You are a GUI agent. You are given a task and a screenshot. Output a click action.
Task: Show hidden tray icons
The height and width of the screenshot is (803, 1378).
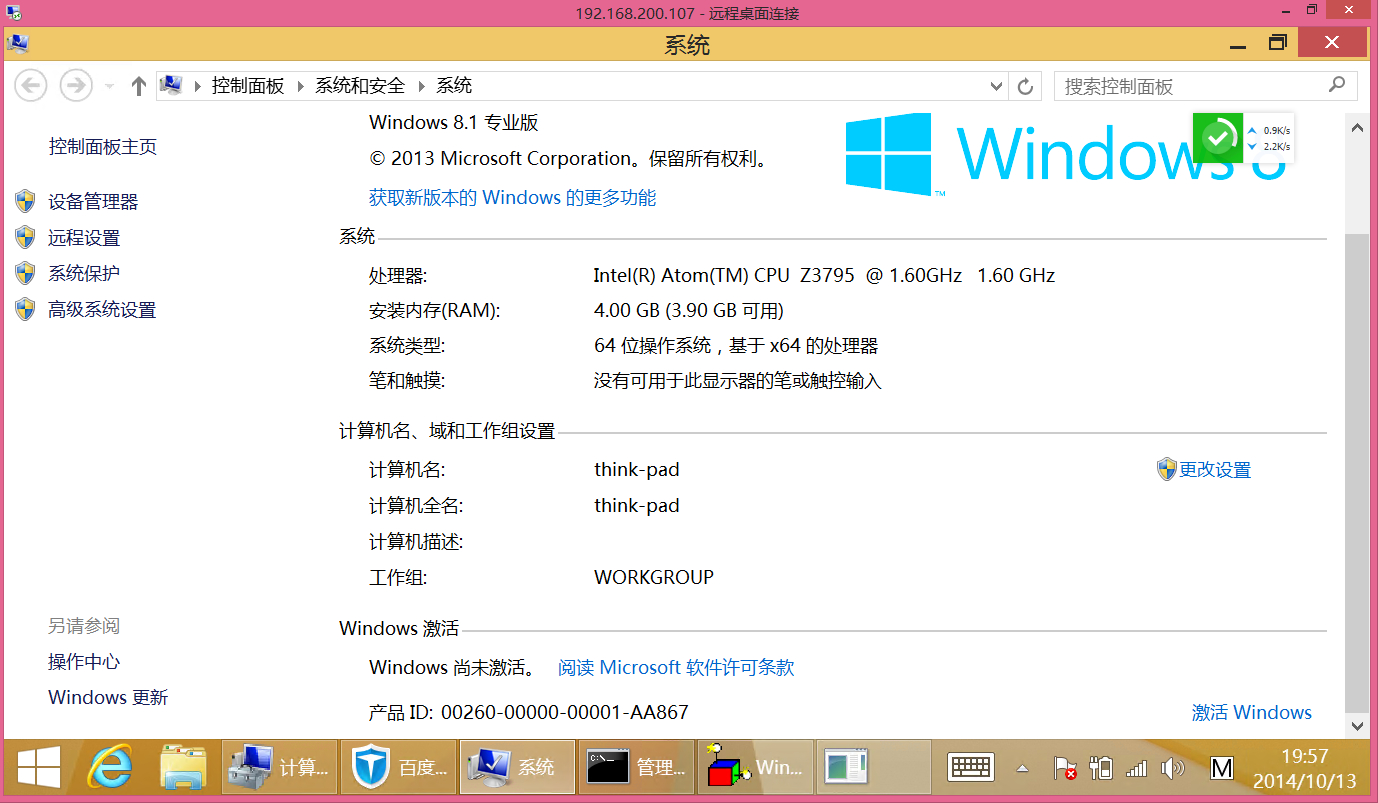click(x=1022, y=769)
